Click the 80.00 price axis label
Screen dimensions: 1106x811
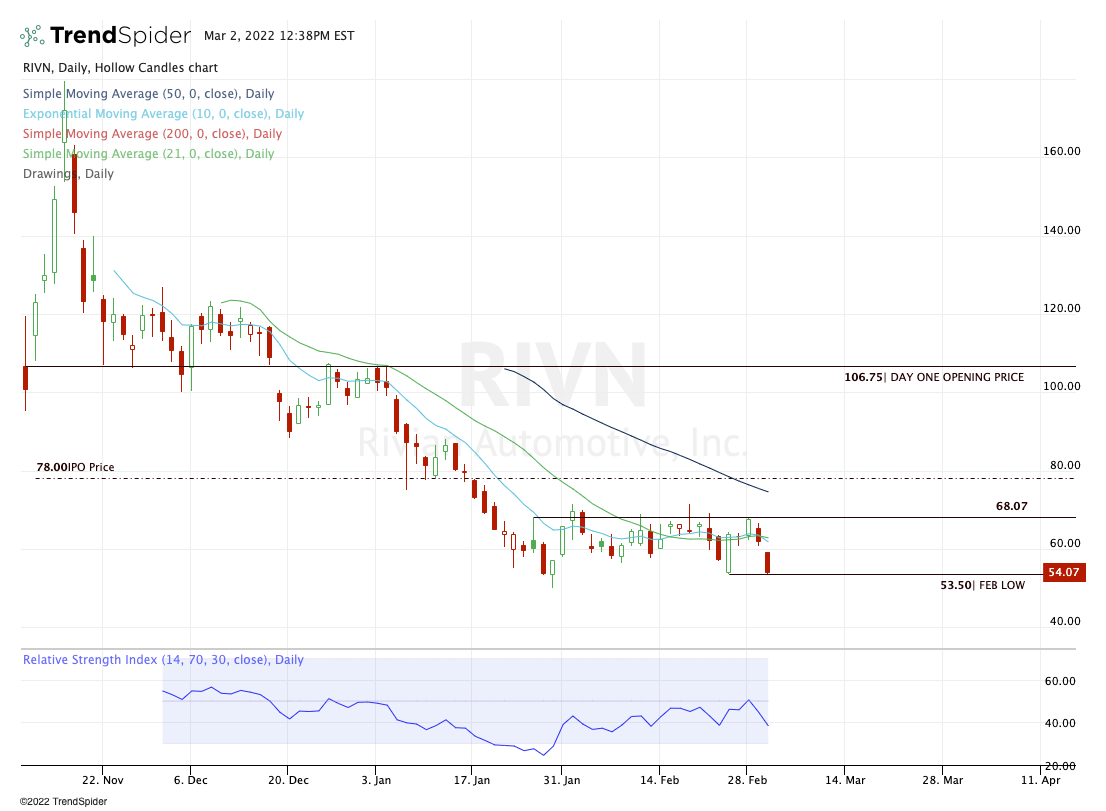(1065, 465)
